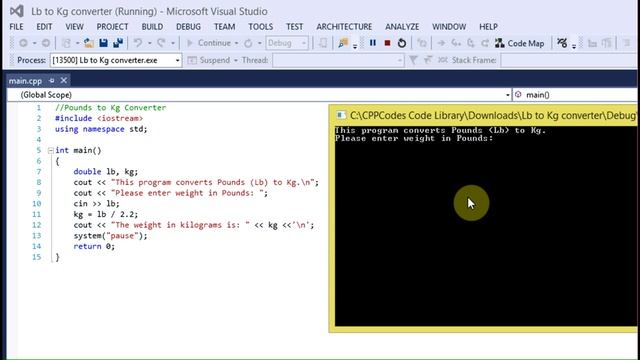
Task: Restart the debugging session
Action: 402,43
